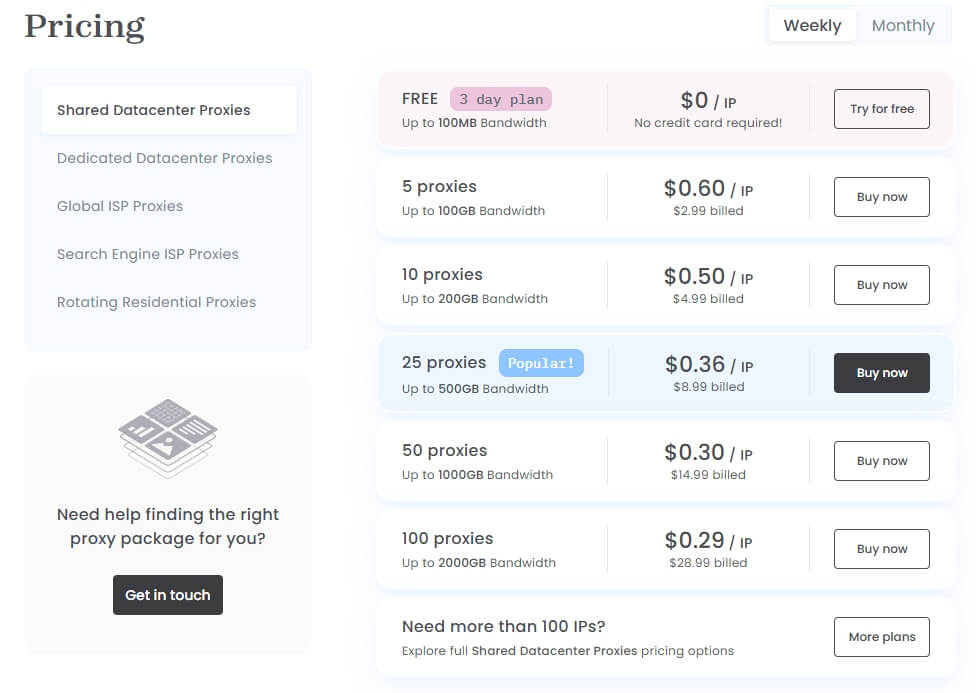Buy the 5 proxies plan

pos(882,197)
